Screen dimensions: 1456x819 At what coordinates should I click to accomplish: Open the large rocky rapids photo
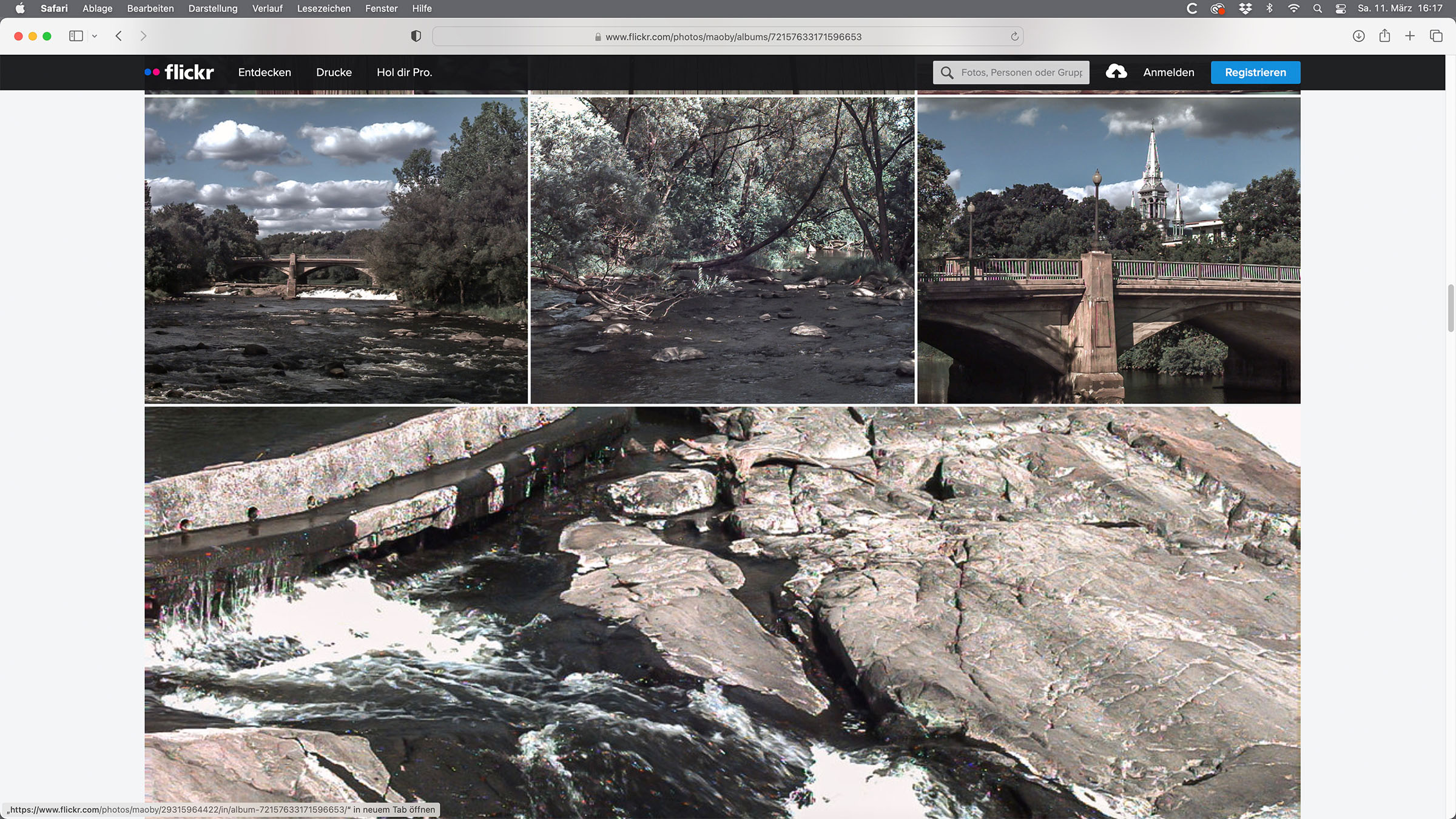(x=723, y=613)
